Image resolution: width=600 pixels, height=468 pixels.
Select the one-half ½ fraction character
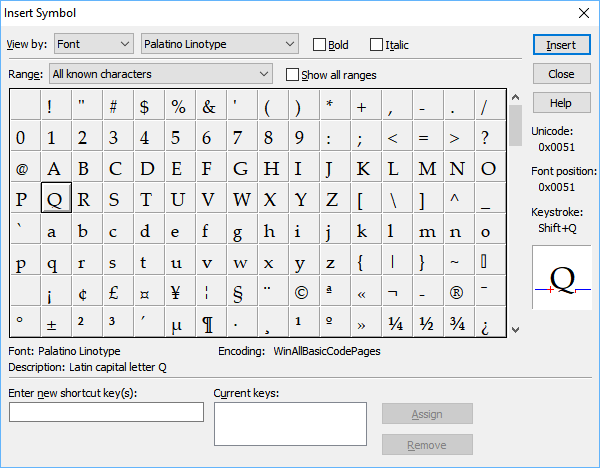425,324
